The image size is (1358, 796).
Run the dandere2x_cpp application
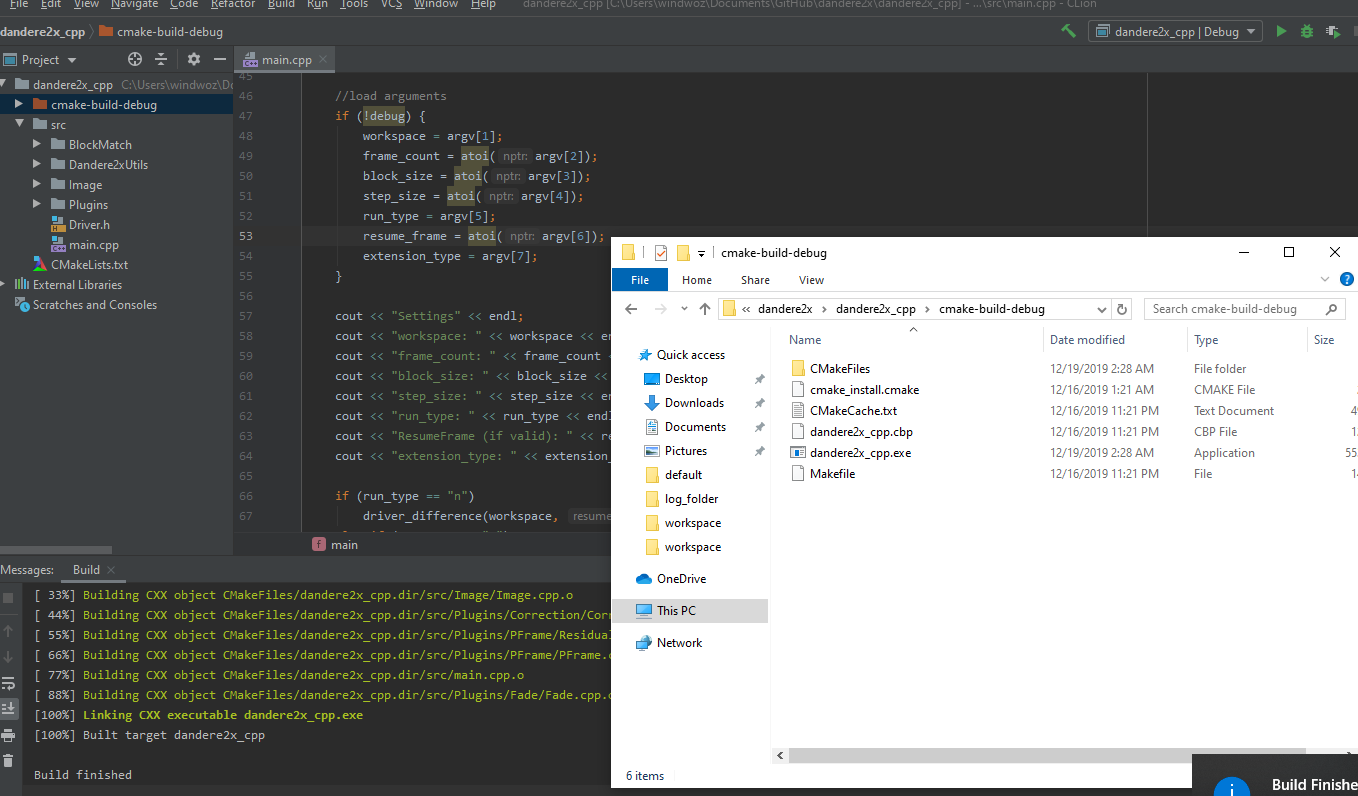(1281, 31)
